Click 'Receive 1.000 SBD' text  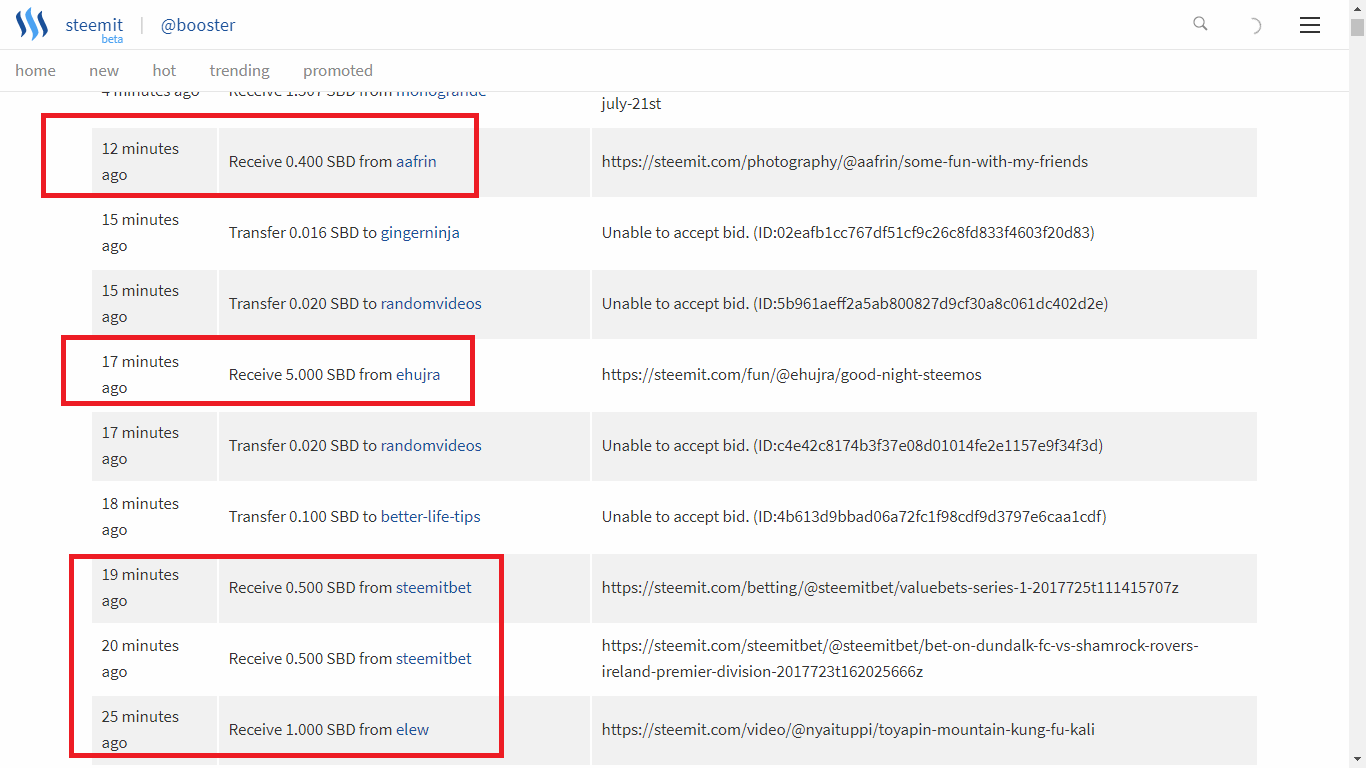pos(292,729)
